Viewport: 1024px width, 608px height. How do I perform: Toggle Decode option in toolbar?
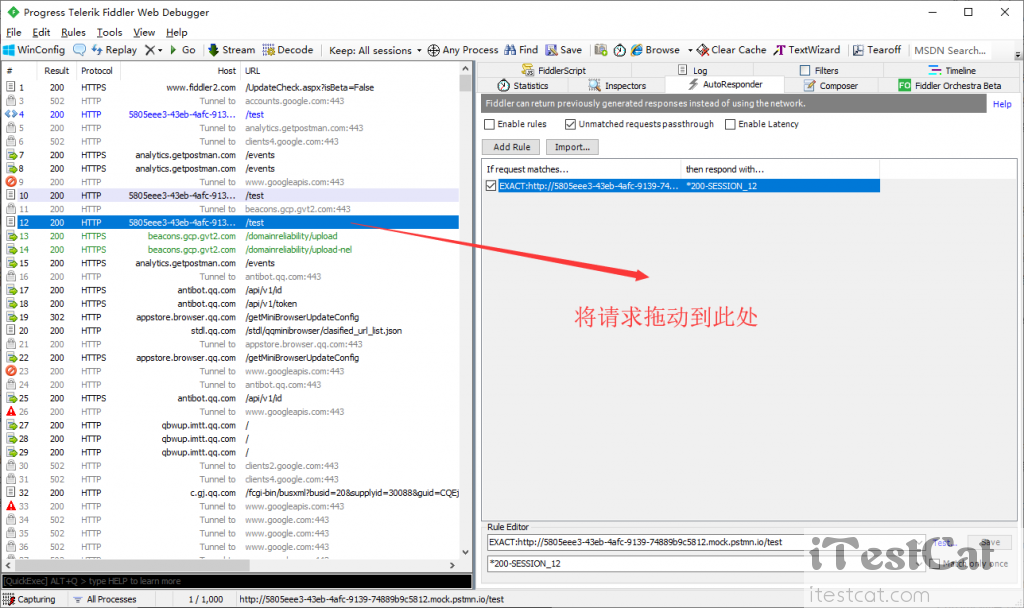click(288, 50)
